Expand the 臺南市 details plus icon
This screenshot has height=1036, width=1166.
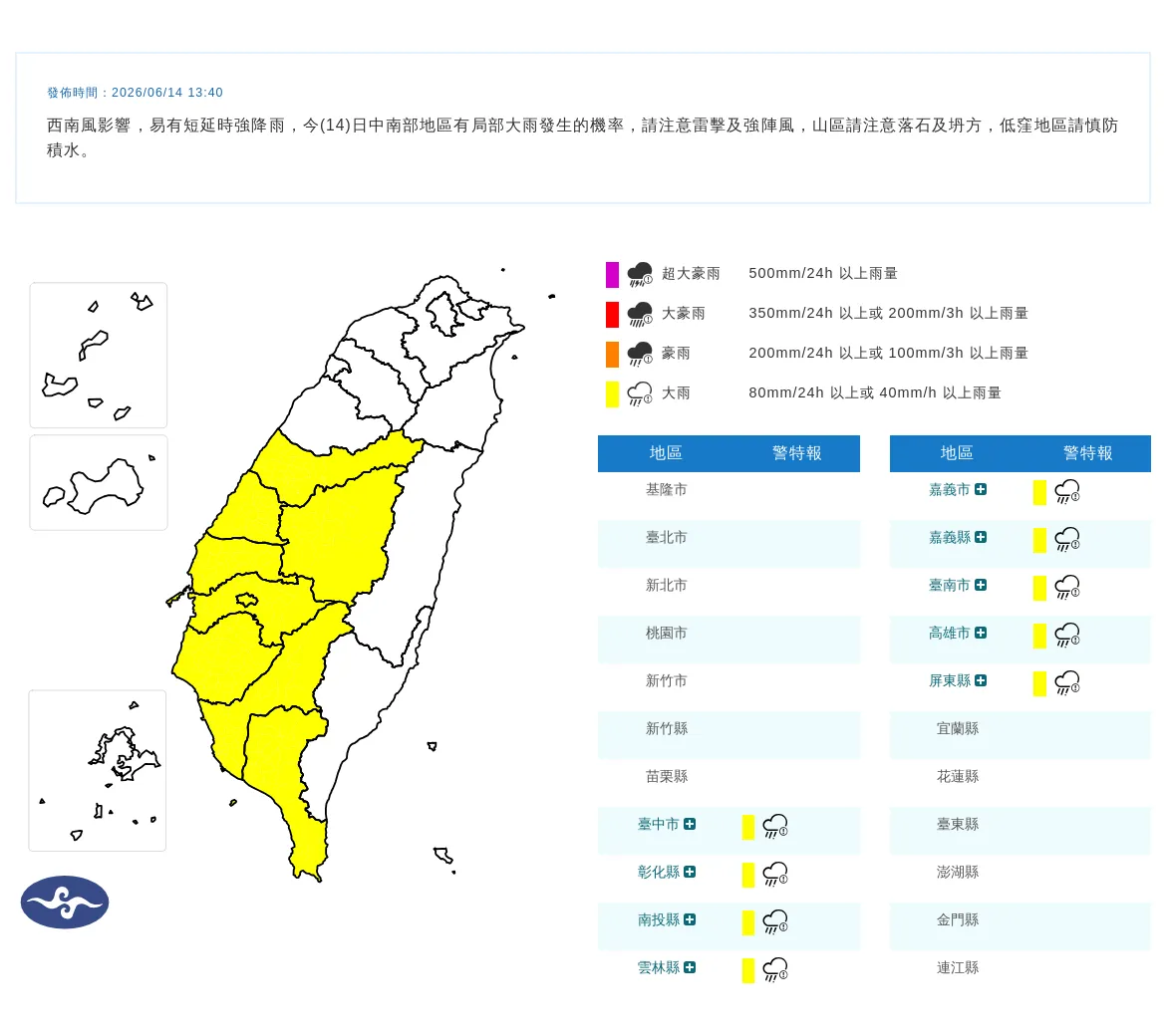pyautogui.click(x=981, y=585)
